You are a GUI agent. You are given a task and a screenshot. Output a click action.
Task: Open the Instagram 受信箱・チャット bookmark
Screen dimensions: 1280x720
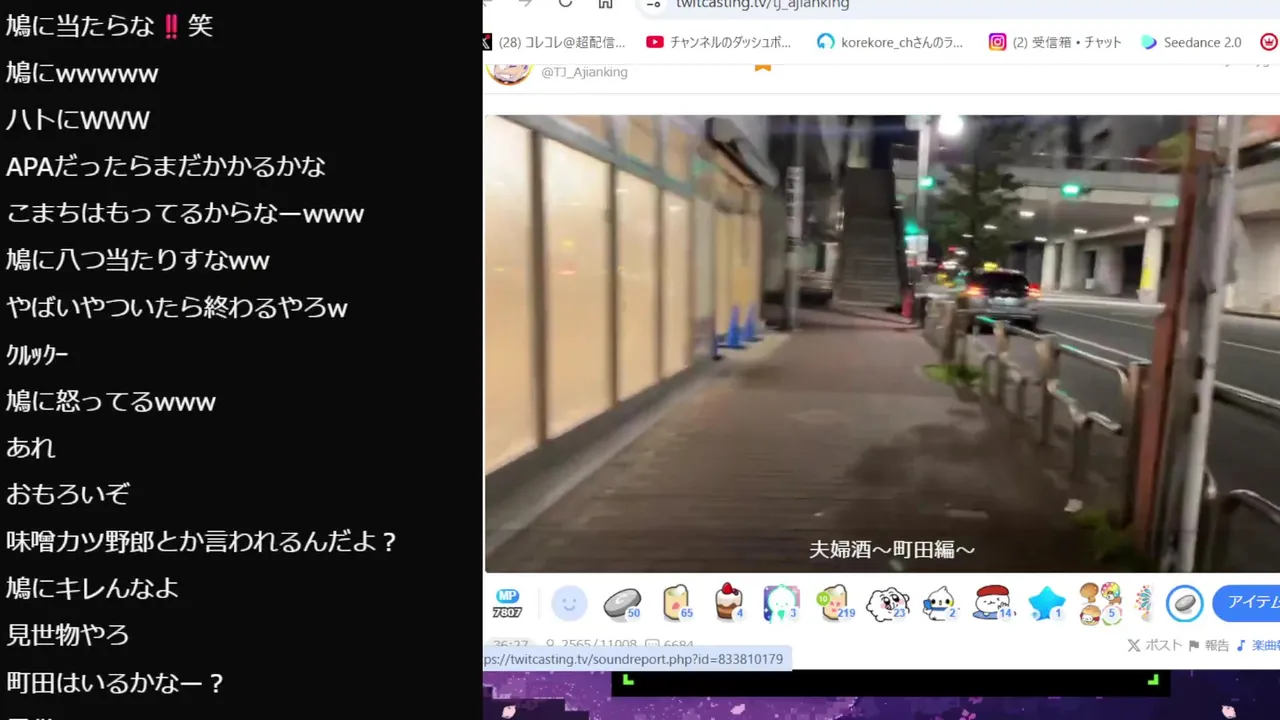[x=1055, y=42]
